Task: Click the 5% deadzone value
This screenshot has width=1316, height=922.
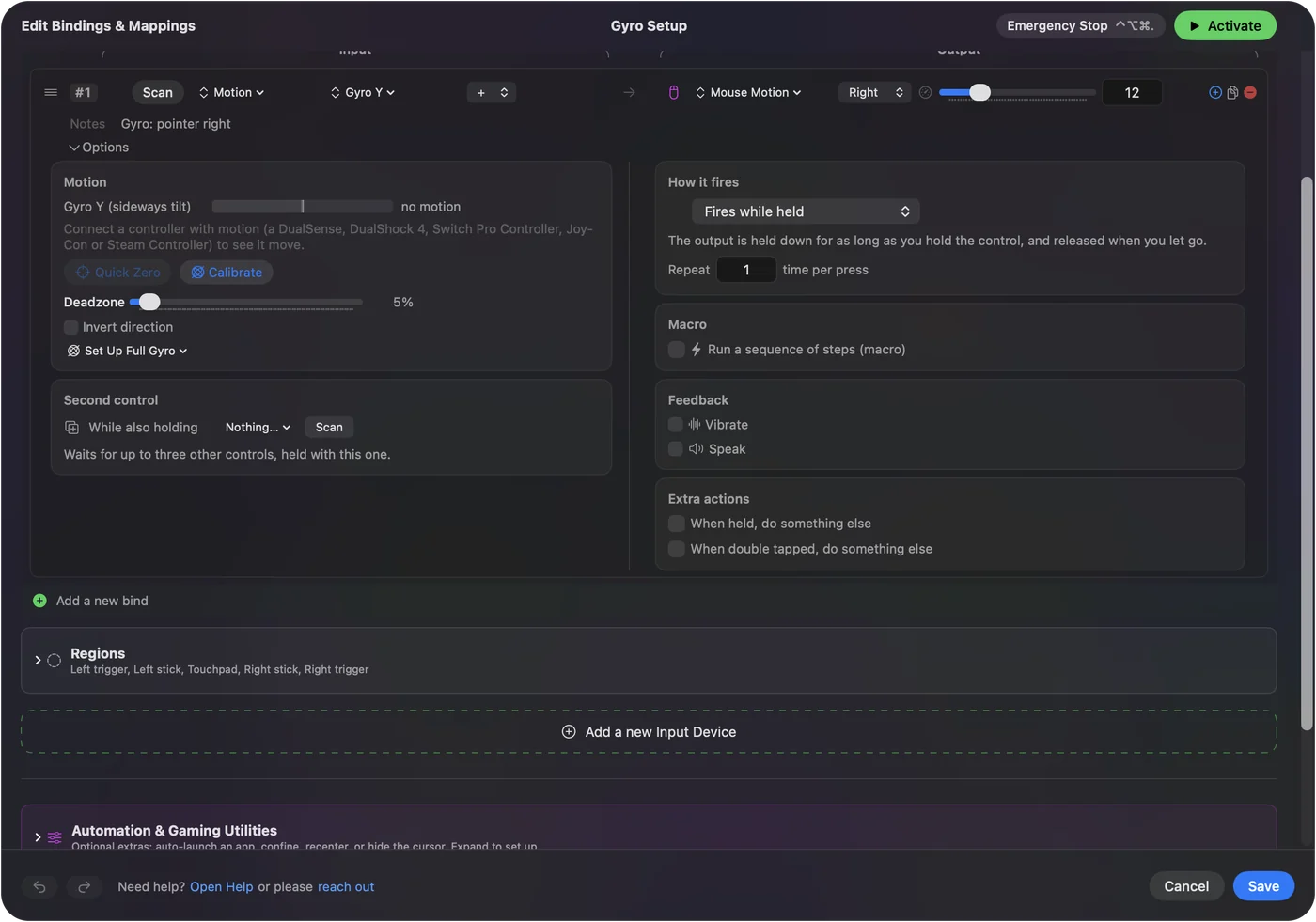Action: 403,302
